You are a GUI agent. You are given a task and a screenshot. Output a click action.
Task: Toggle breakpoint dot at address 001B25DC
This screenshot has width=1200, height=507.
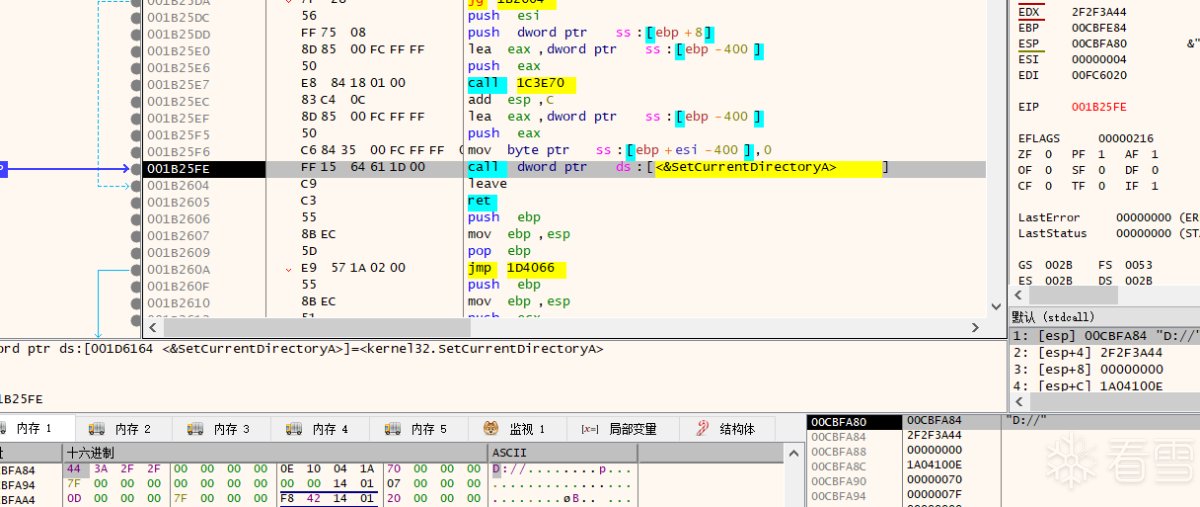pos(136,17)
